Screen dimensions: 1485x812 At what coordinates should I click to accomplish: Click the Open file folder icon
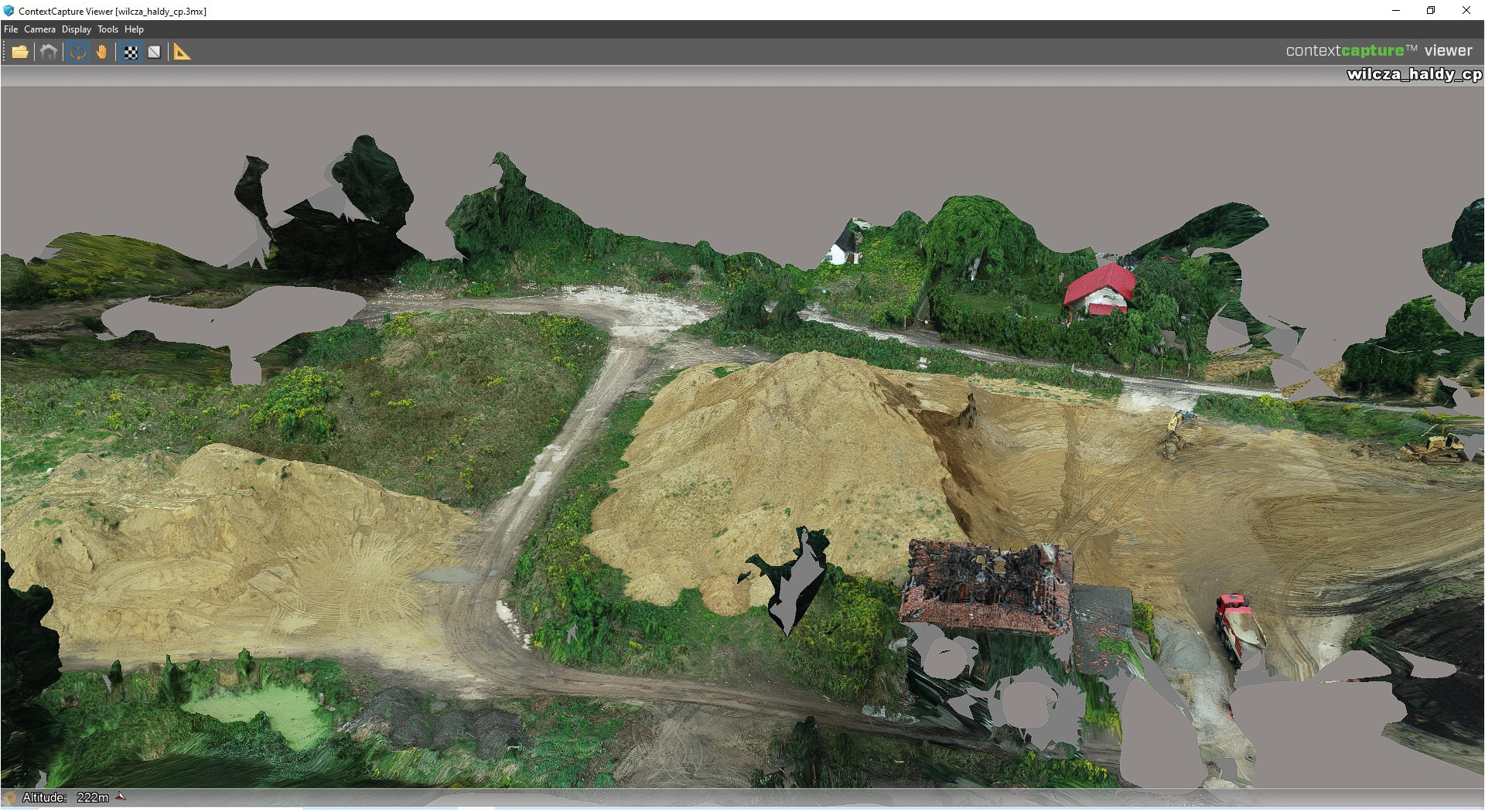pyautogui.click(x=20, y=52)
